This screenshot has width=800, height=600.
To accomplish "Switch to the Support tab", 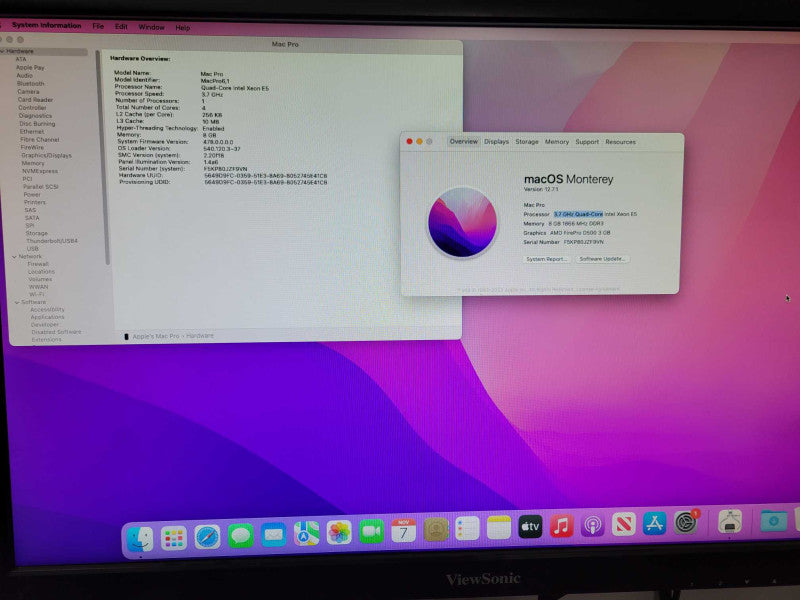I will click(587, 142).
